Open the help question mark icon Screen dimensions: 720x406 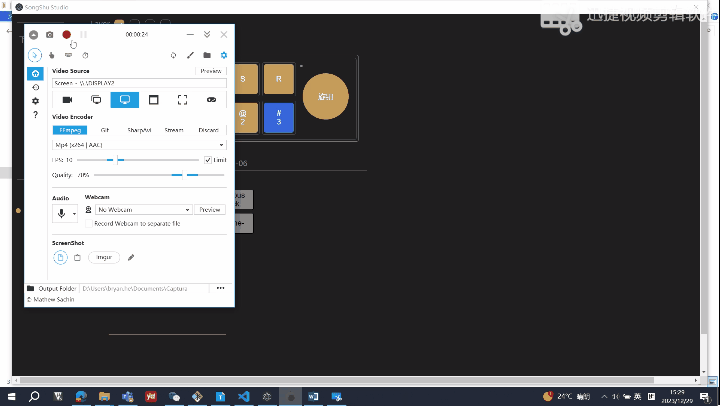tap(36, 115)
